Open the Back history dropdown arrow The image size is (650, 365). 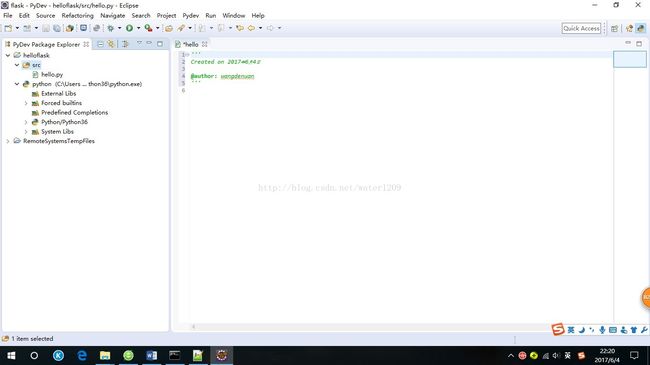260,28
